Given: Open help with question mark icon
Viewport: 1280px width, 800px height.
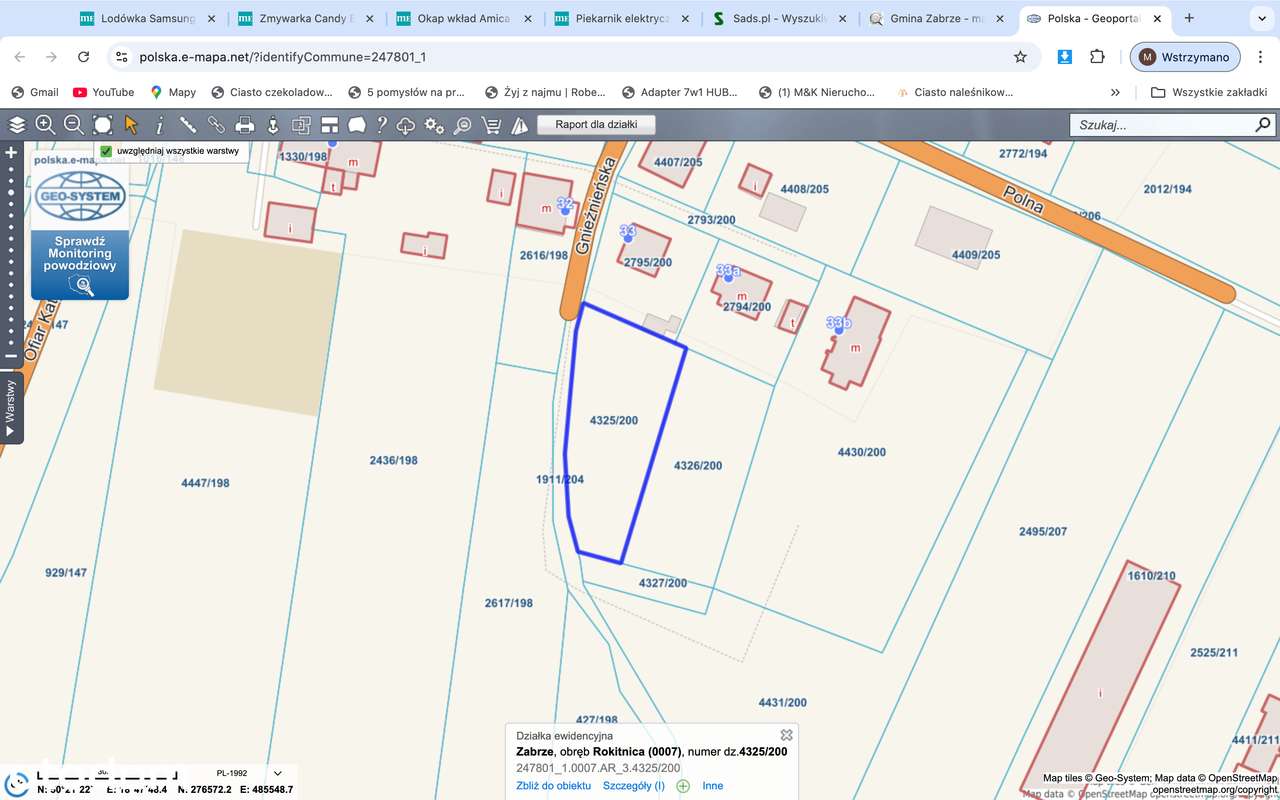Looking at the screenshot, I should pyautogui.click(x=381, y=125).
